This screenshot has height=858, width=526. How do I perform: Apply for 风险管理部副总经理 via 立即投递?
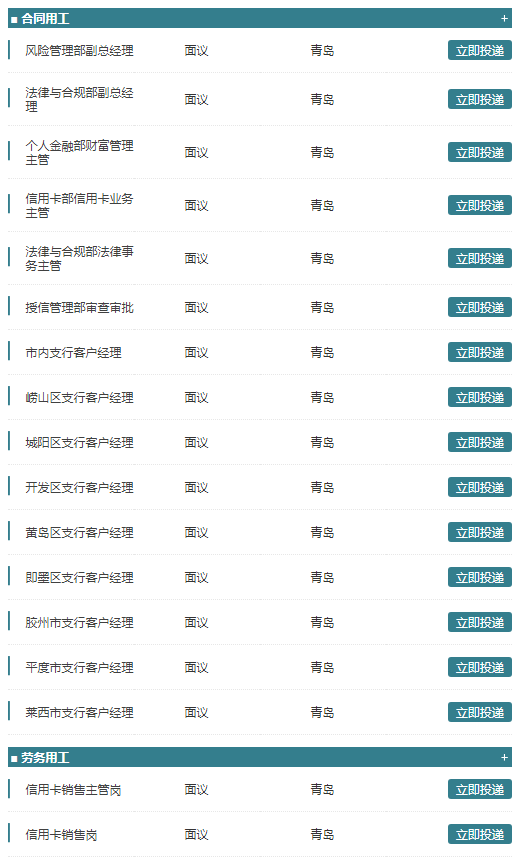tap(479, 50)
